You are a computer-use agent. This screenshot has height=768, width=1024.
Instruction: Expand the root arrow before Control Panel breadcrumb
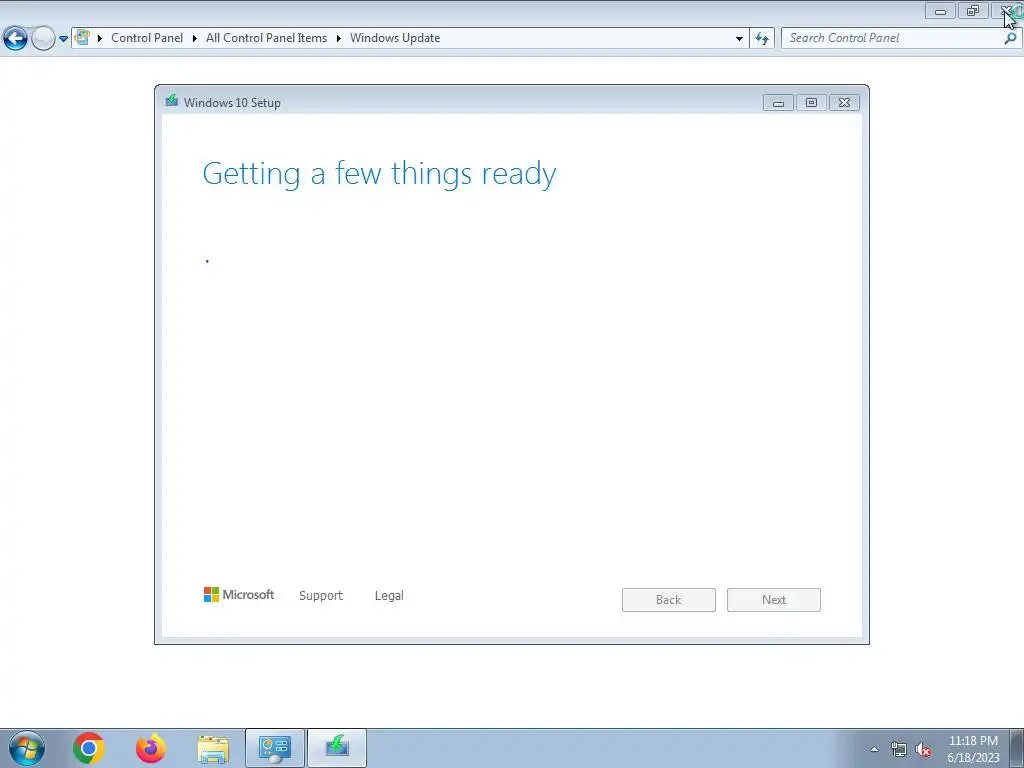pos(100,39)
